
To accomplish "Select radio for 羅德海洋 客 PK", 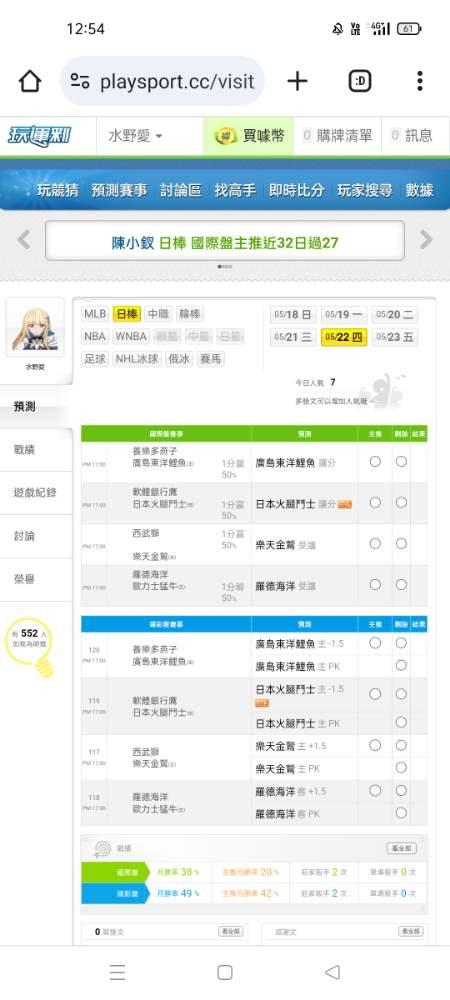I will 401,813.
